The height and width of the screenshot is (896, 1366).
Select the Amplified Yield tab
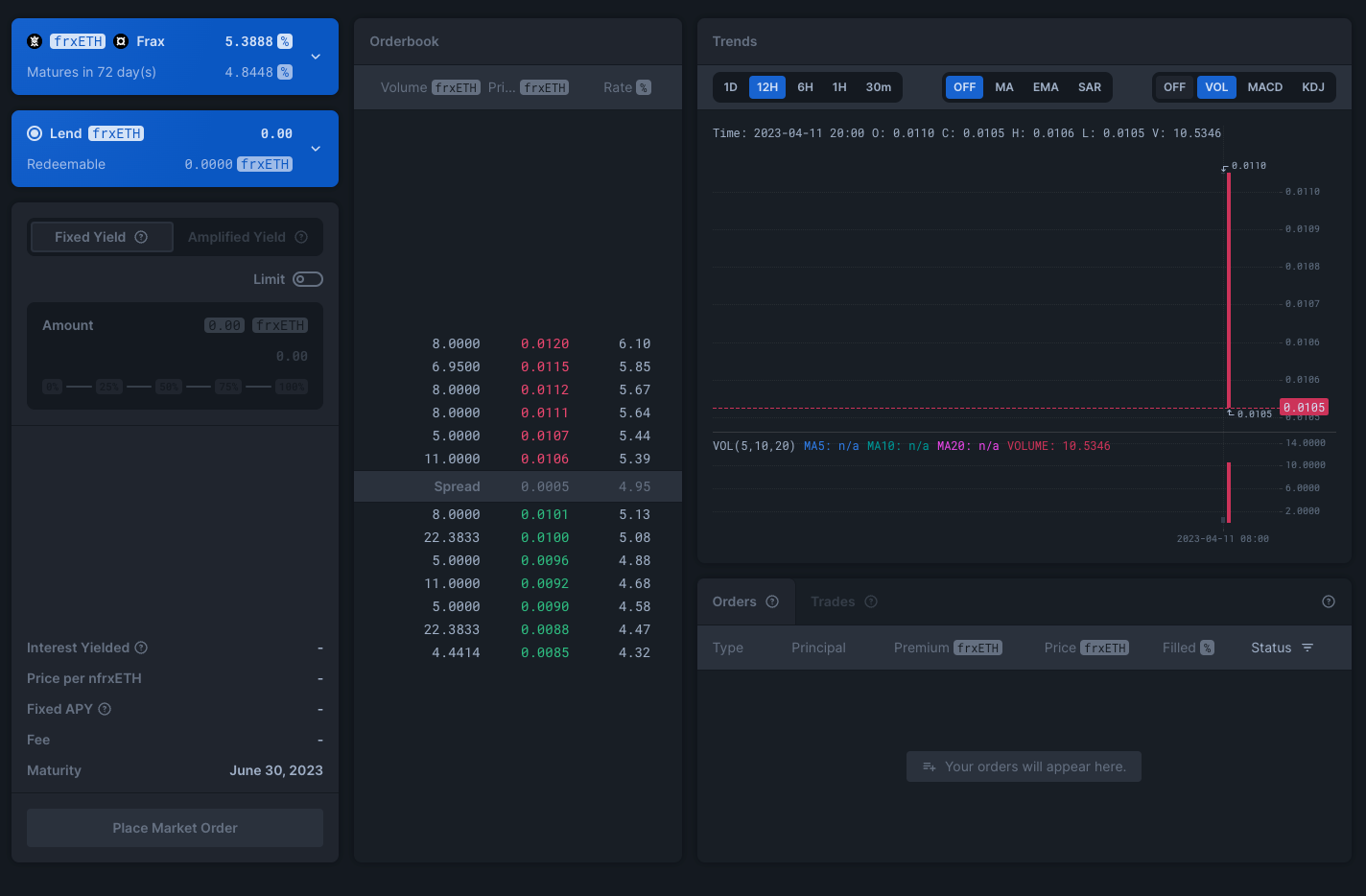pyautogui.click(x=237, y=237)
